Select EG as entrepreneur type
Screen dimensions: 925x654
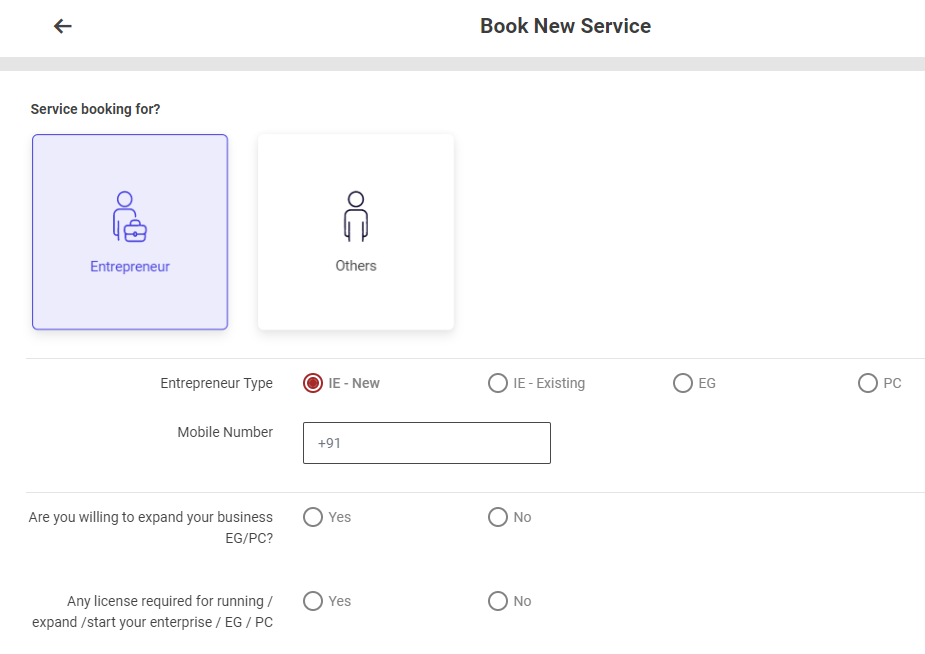(x=683, y=383)
